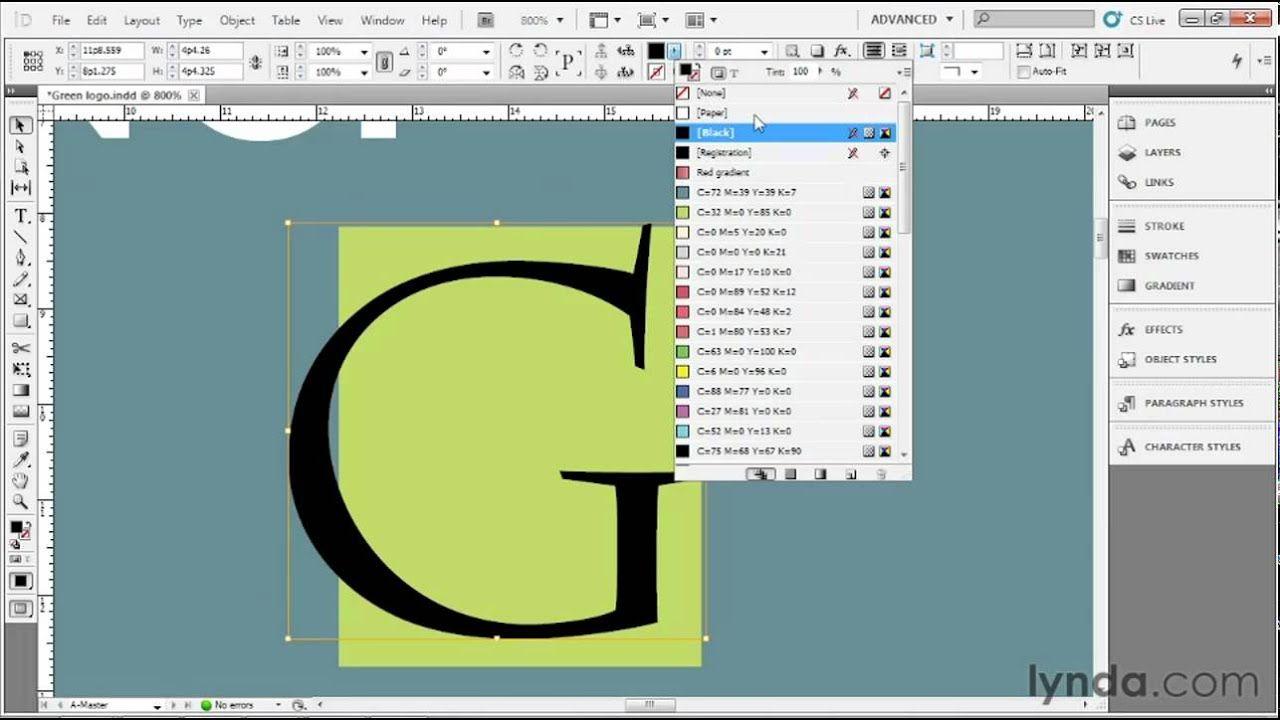The width and height of the screenshot is (1280, 720).
Task: Select the Rectangle tool
Action: tap(20, 320)
